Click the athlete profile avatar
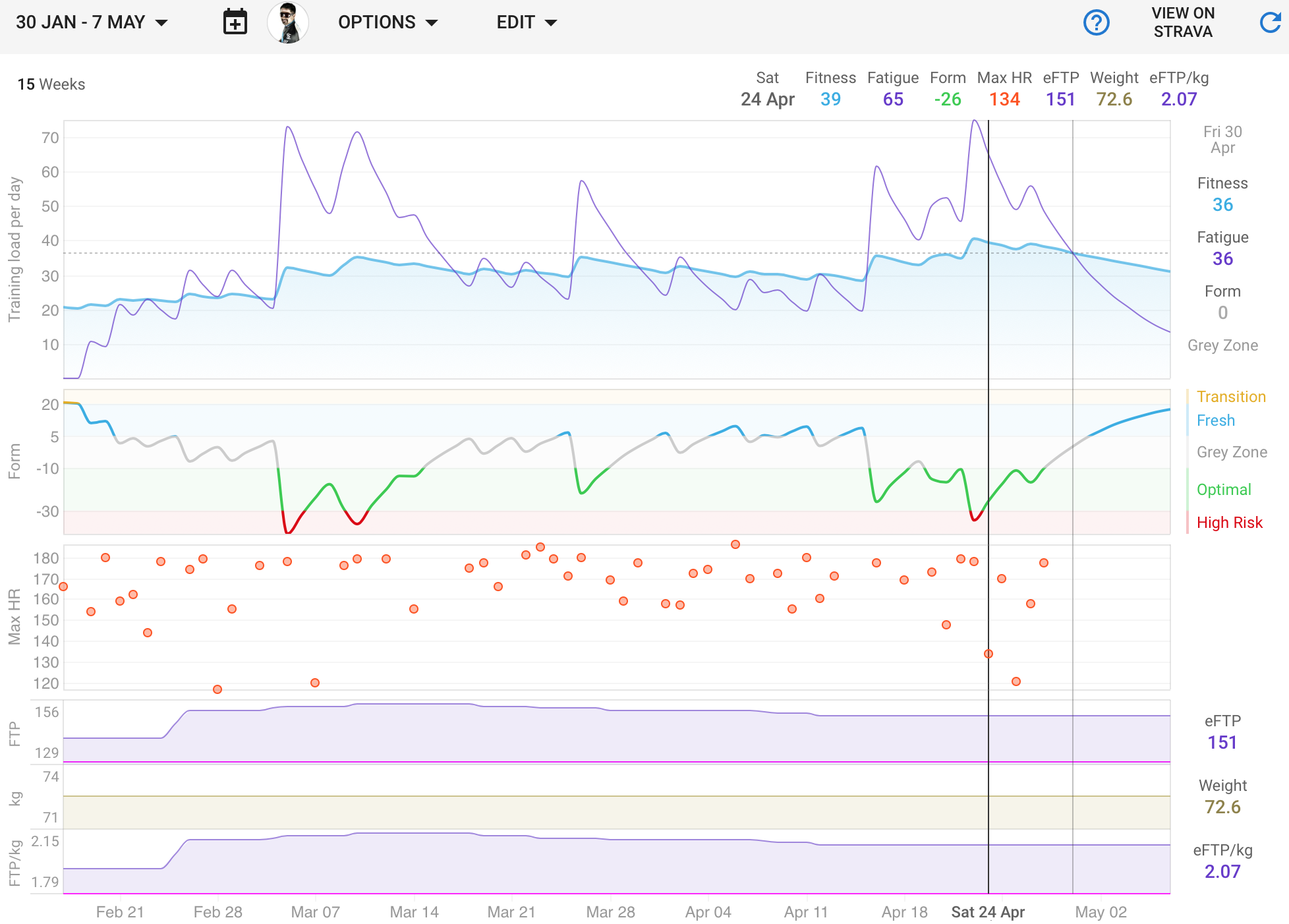1289x924 pixels. (288, 22)
